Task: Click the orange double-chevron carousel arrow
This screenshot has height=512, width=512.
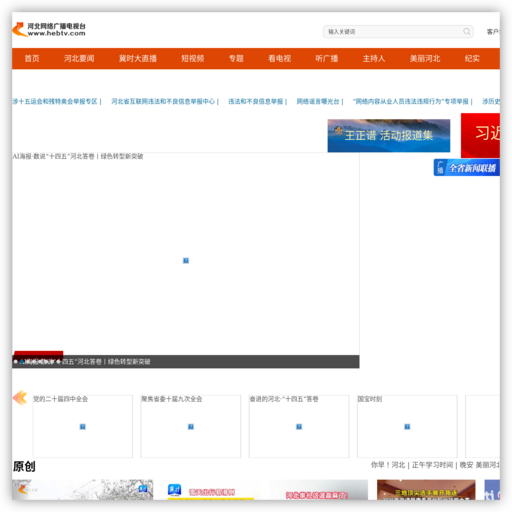Action: pos(20,398)
